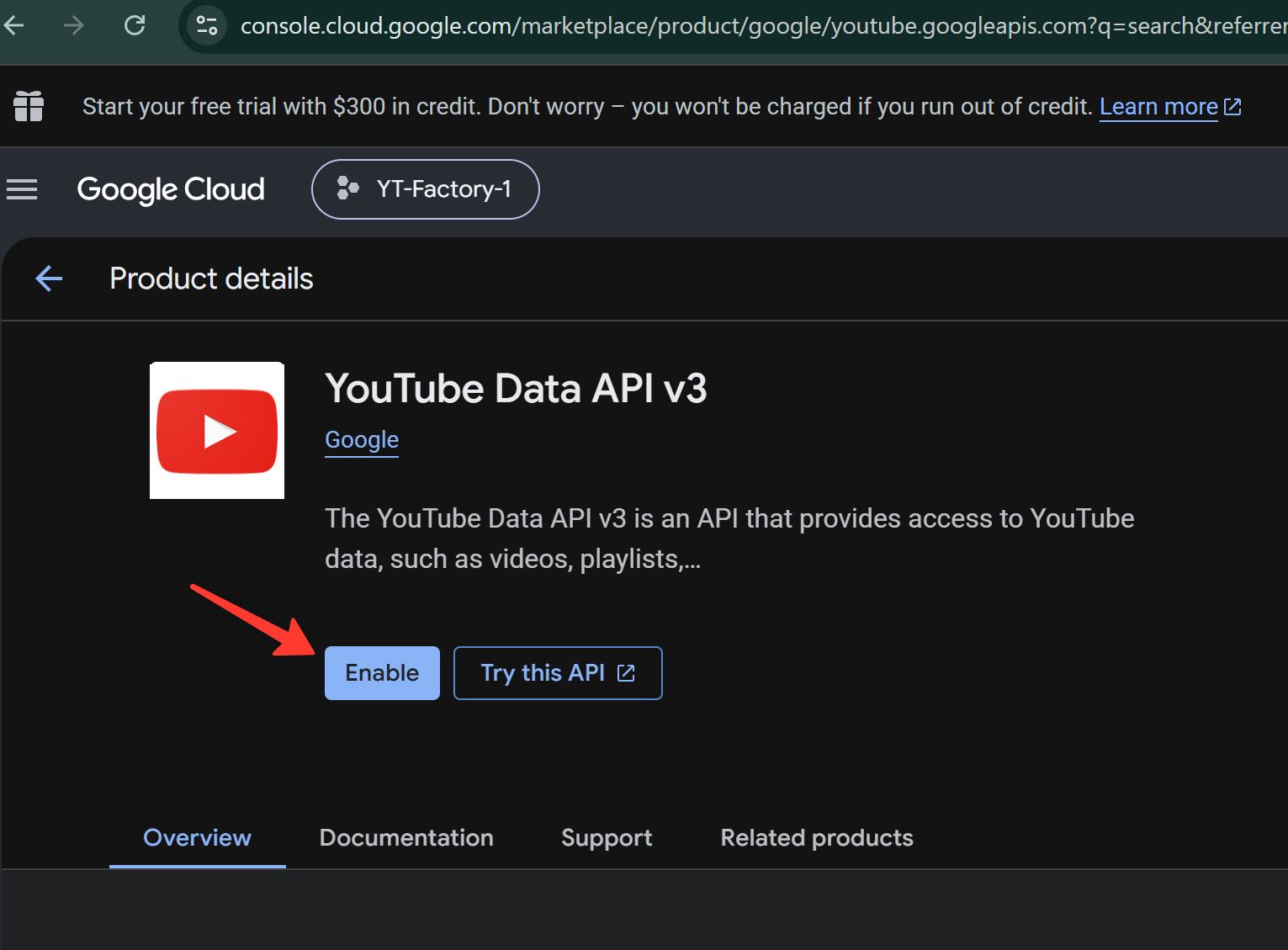Open the YT-Factory-1 project selector

tap(426, 189)
